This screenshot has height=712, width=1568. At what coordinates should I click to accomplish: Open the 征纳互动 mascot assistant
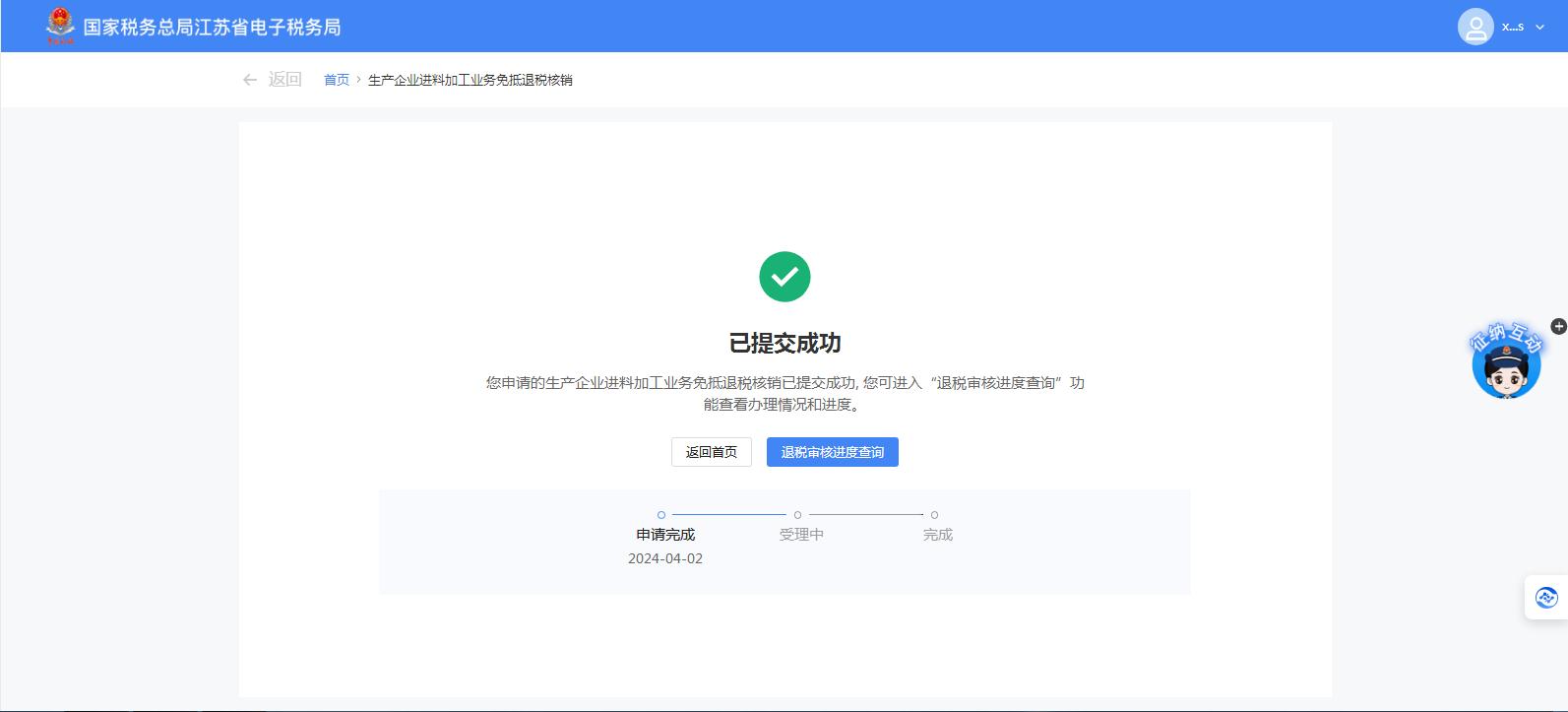point(1505,366)
